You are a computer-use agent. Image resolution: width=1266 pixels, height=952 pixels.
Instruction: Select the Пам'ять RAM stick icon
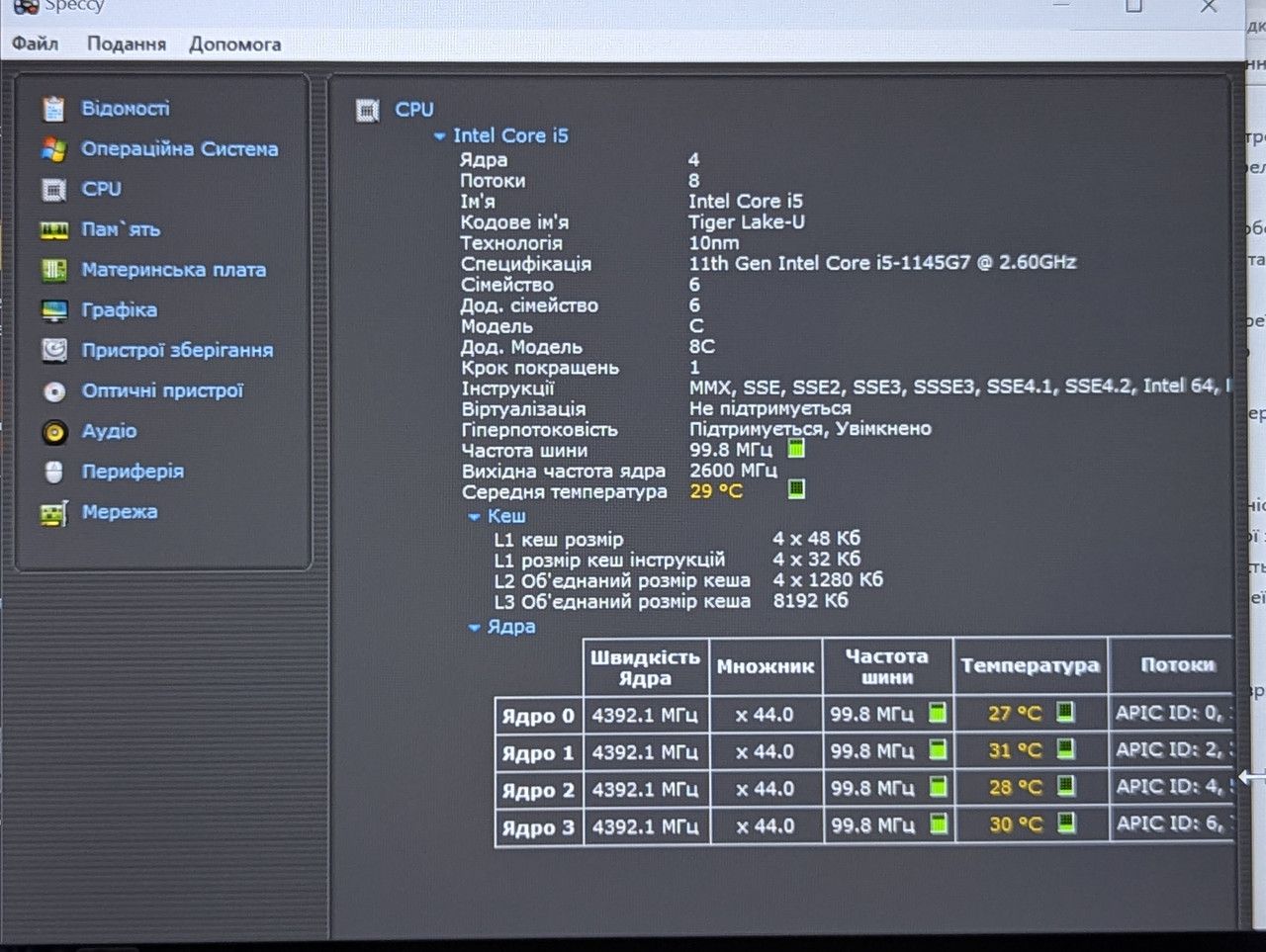tap(53, 230)
